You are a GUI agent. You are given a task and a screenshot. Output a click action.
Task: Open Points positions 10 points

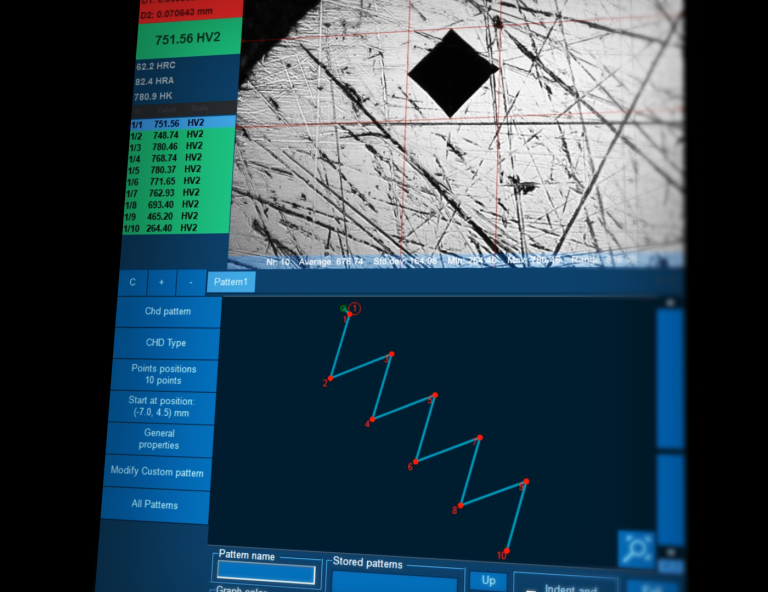(163, 375)
